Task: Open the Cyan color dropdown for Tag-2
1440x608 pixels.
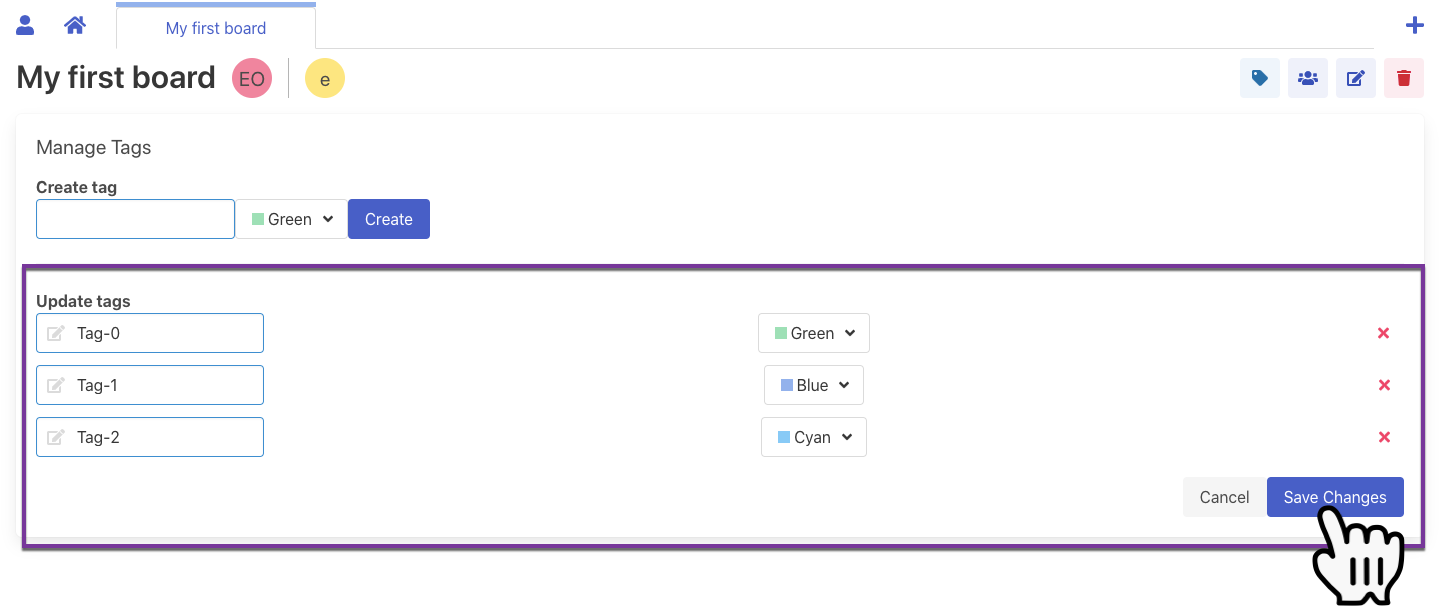Action: [x=814, y=437]
